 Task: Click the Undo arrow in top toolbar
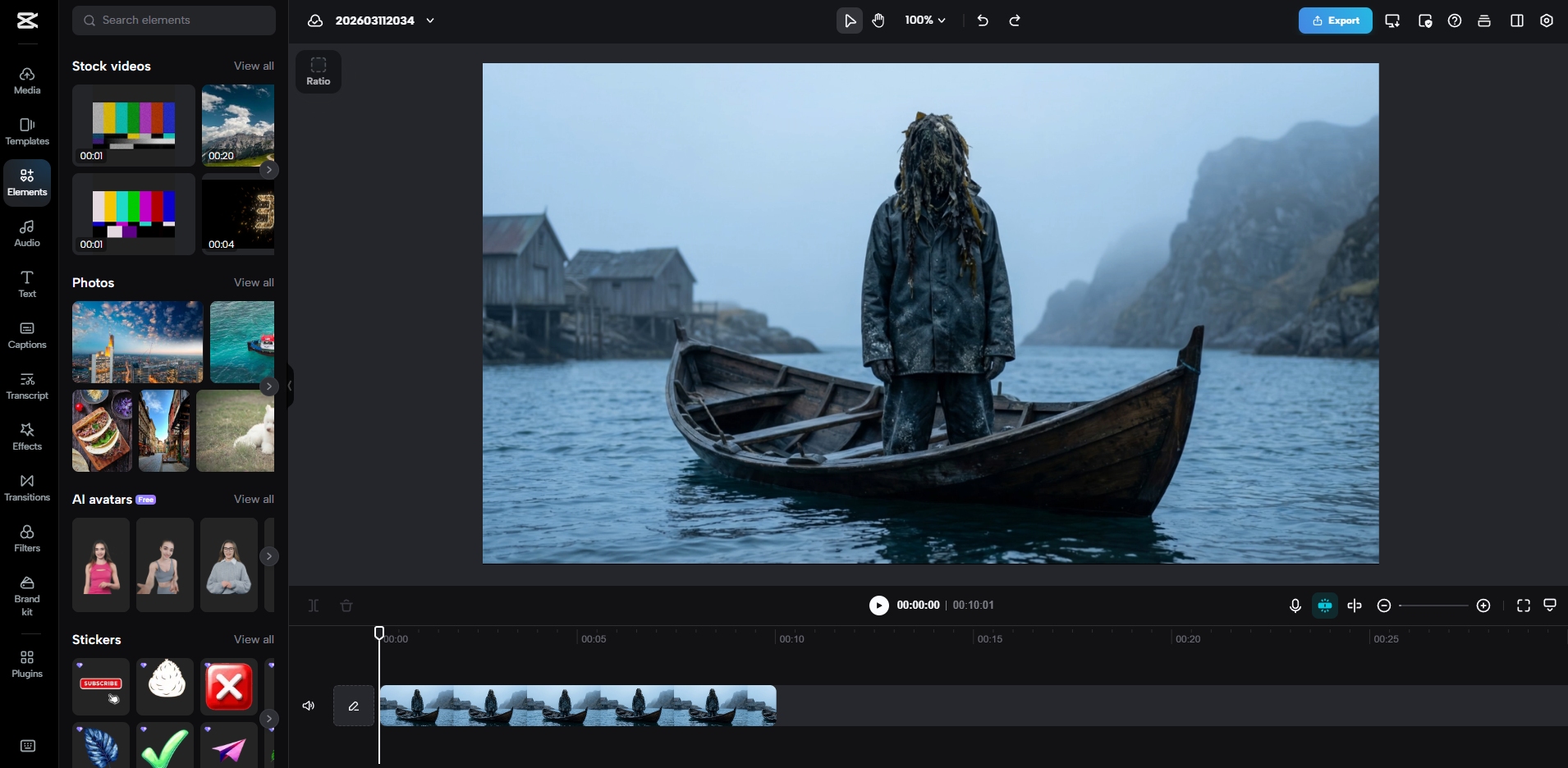coord(983,21)
